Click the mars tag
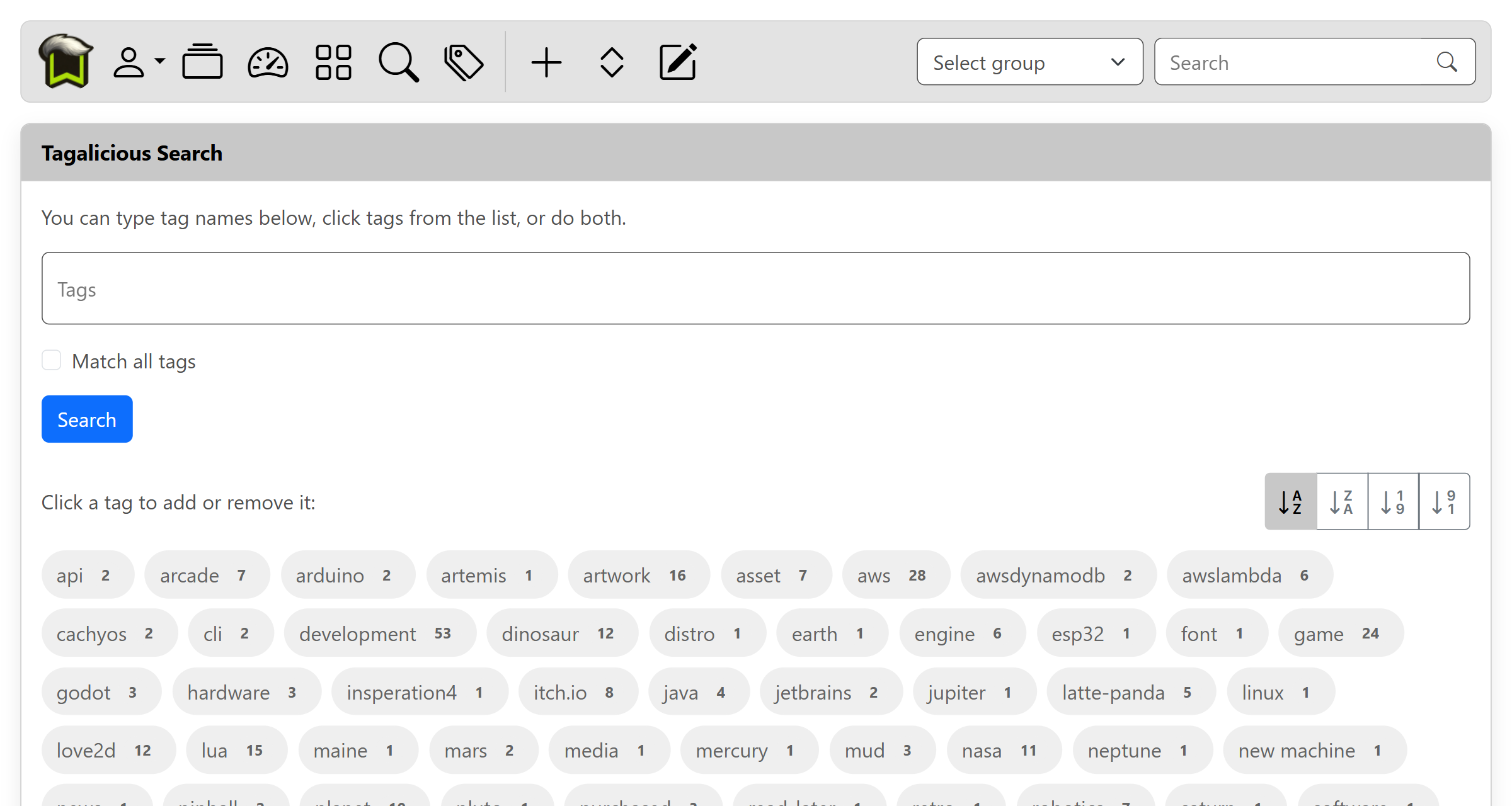The width and height of the screenshot is (1512, 806). point(484,750)
